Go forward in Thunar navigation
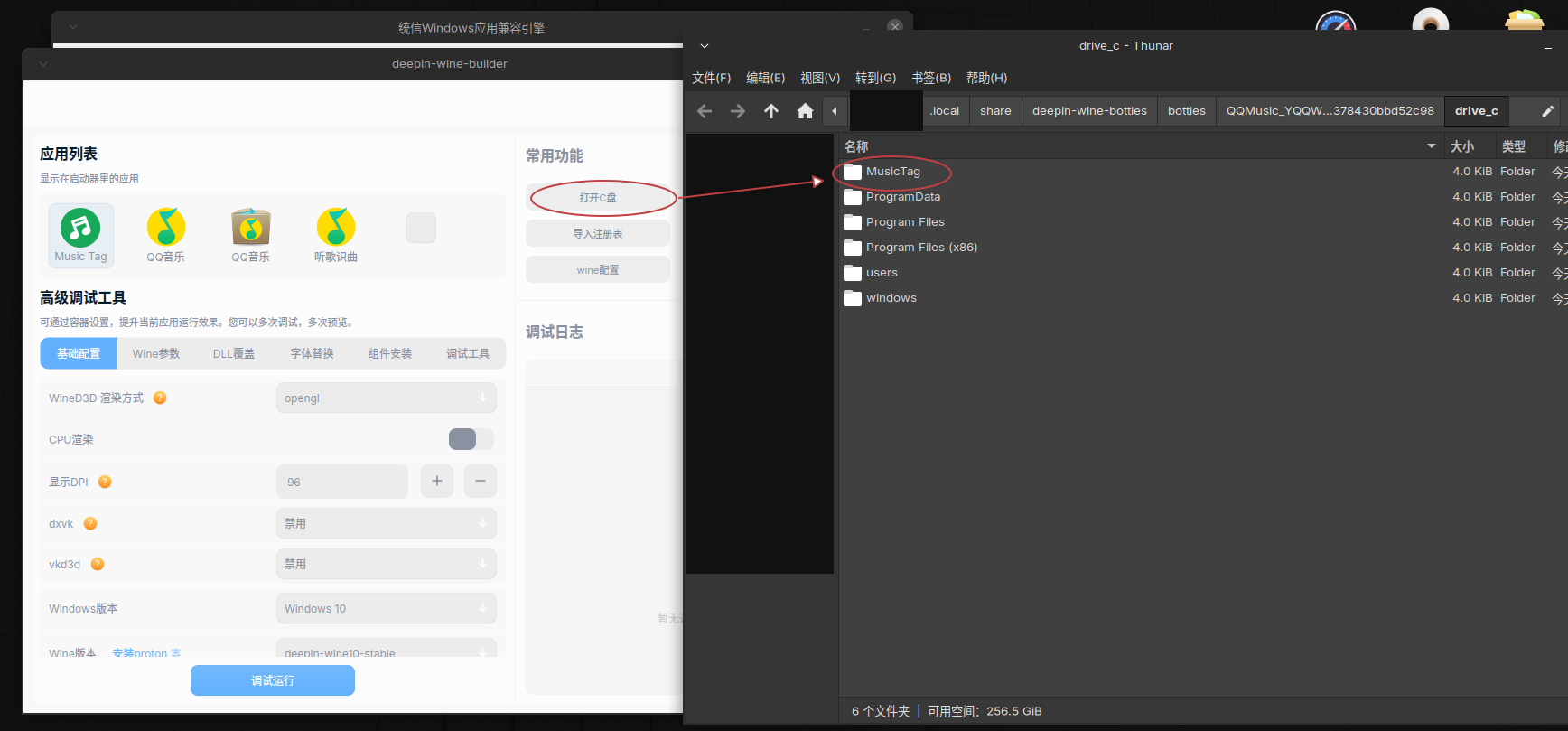Viewport: 1568px width, 731px height. tap(738, 111)
